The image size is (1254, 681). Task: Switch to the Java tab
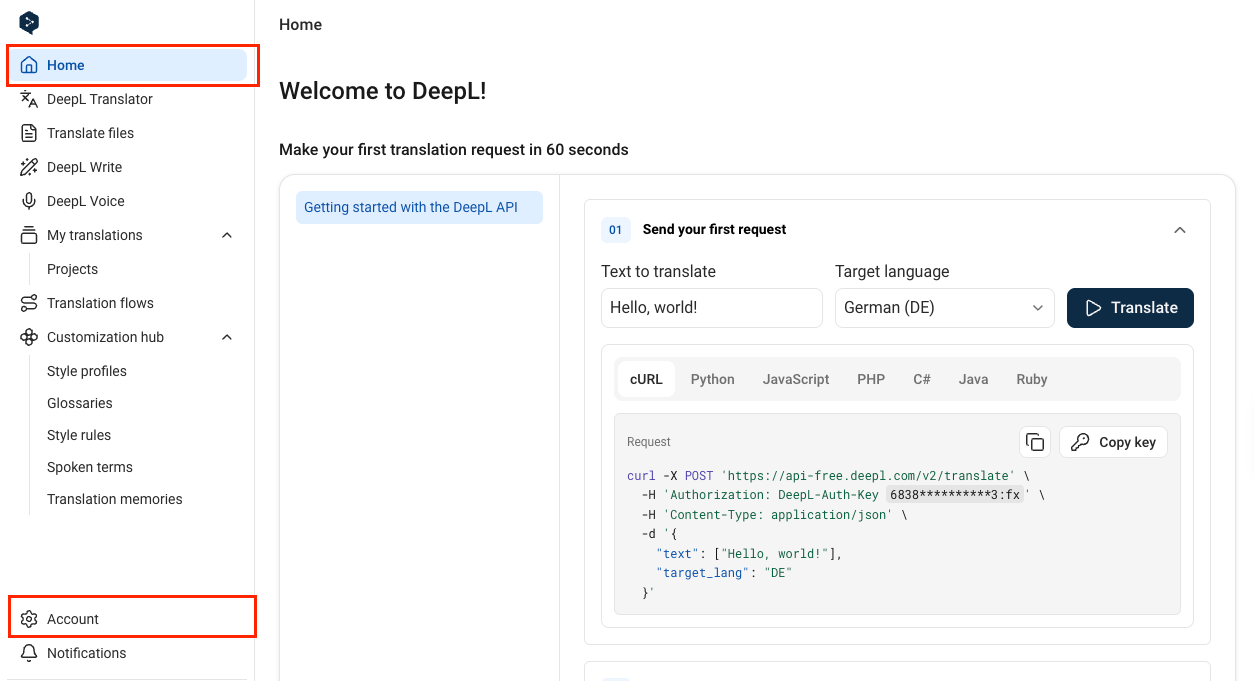tap(973, 379)
